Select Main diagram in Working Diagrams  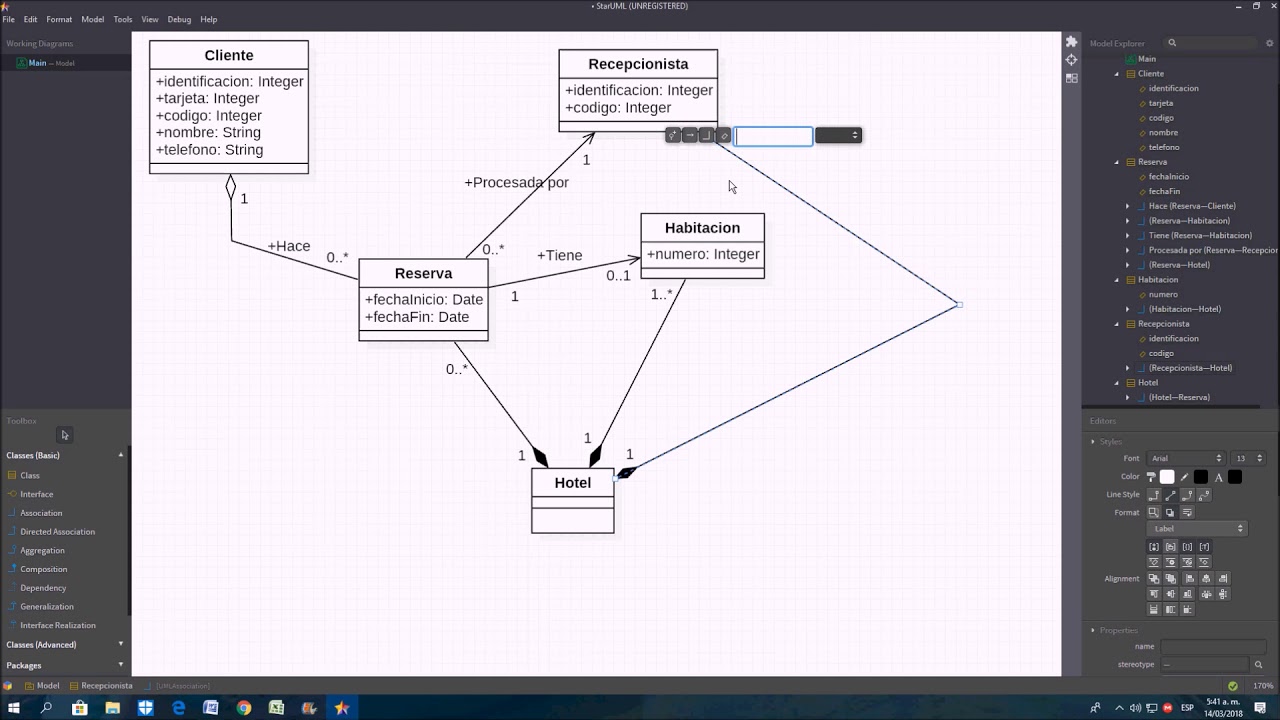37,63
